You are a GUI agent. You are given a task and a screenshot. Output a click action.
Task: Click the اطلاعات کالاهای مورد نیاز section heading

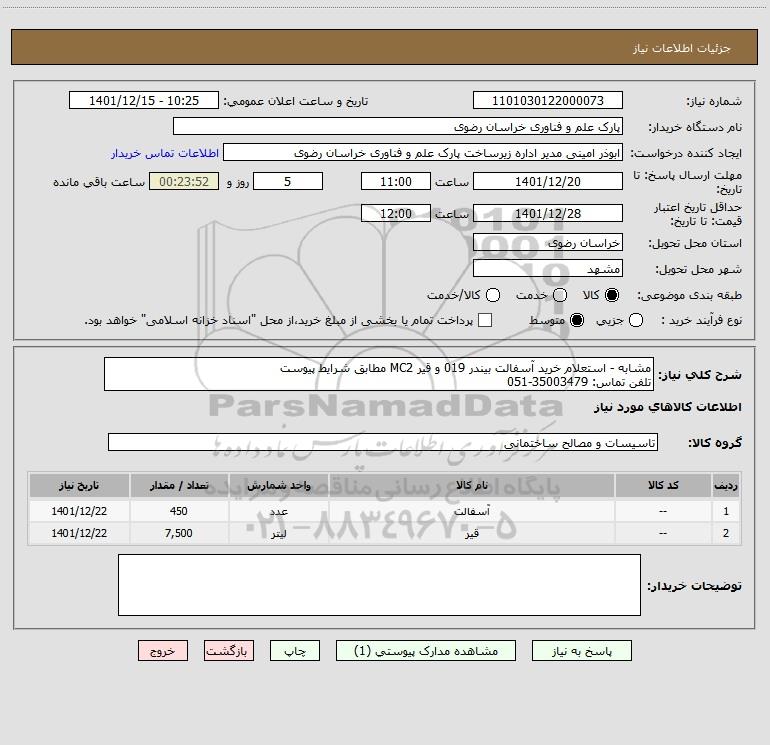(x=667, y=407)
